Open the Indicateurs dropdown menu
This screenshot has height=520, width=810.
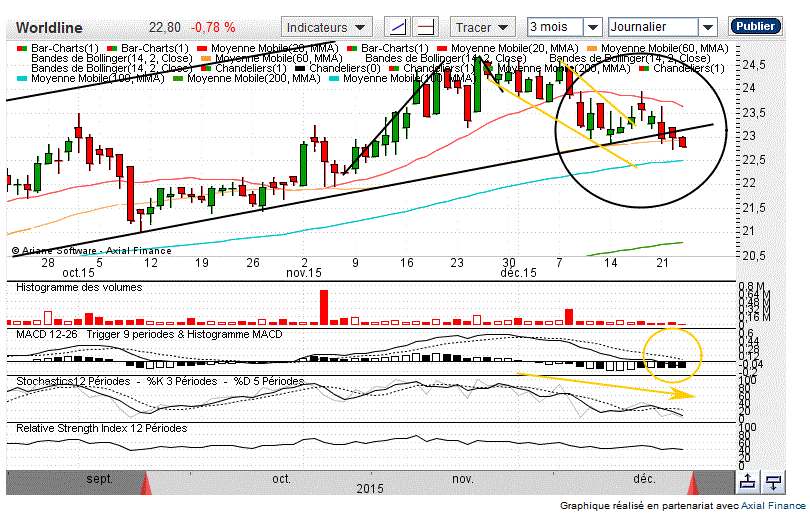coord(325,27)
